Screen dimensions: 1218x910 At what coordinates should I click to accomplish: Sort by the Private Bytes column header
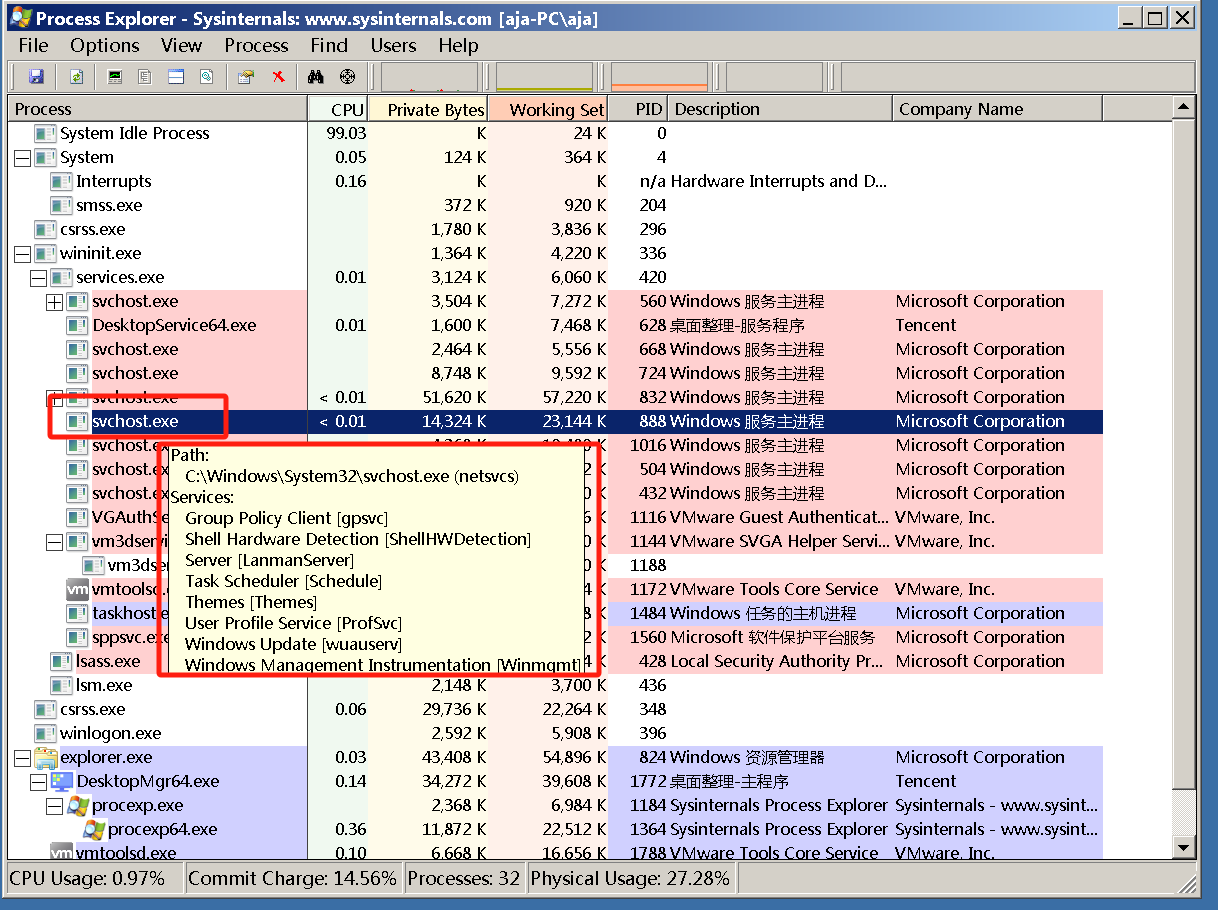coord(428,109)
